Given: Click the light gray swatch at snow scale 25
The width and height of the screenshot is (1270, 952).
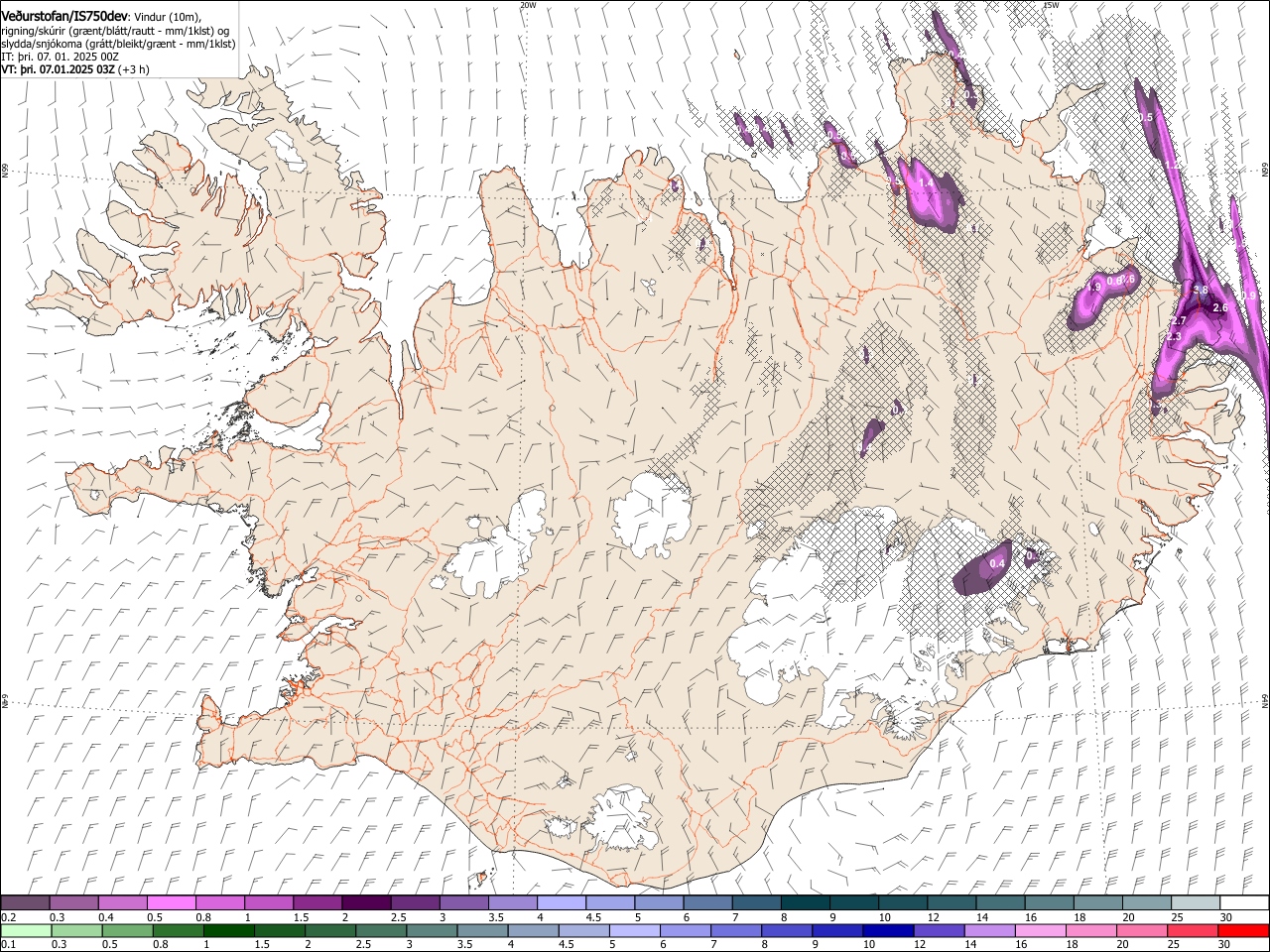Looking at the screenshot, I should point(1196,903).
